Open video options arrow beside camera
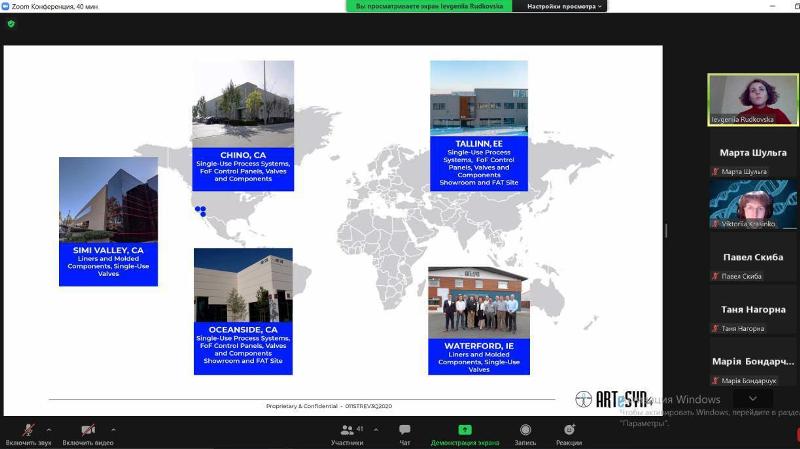The image size is (800, 449). pos(113,430)
